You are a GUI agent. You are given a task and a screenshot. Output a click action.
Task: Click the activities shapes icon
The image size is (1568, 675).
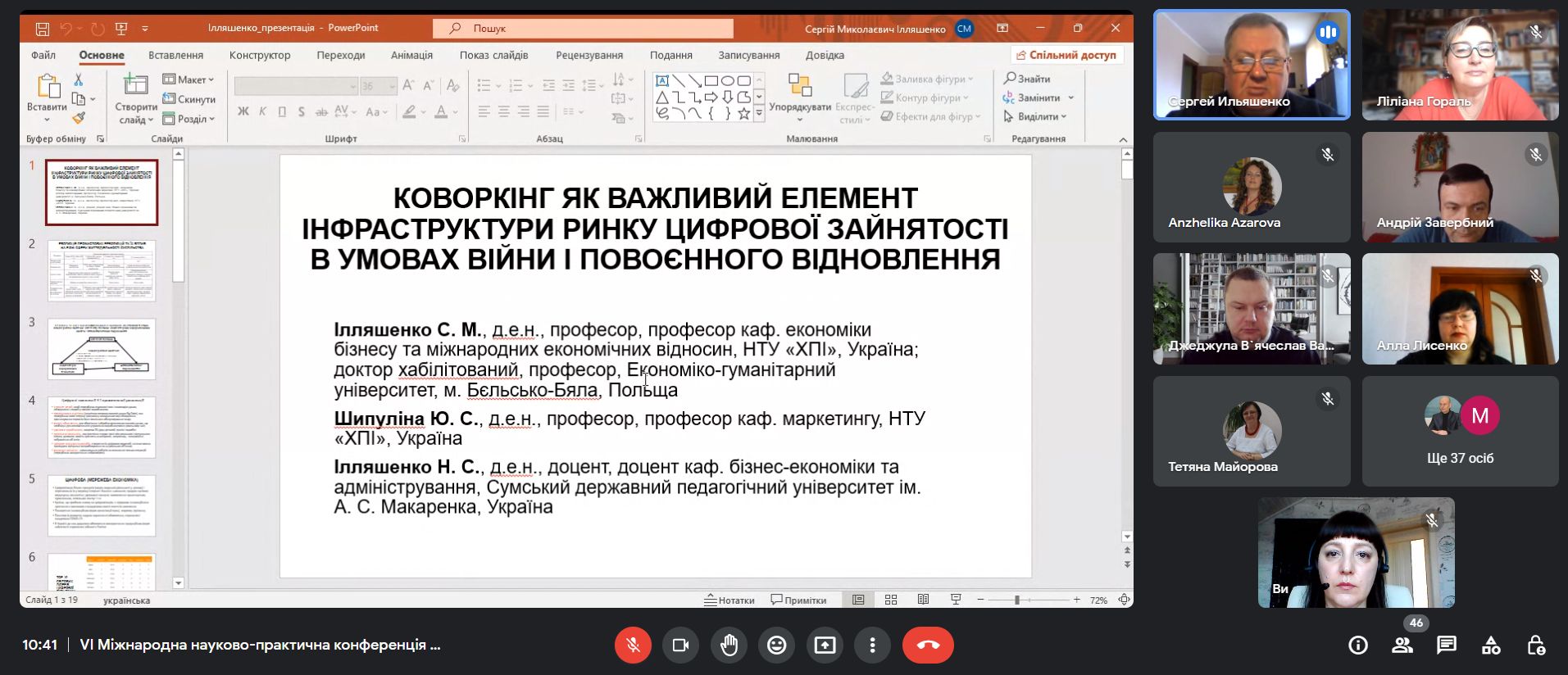[x=1491, y=646]
